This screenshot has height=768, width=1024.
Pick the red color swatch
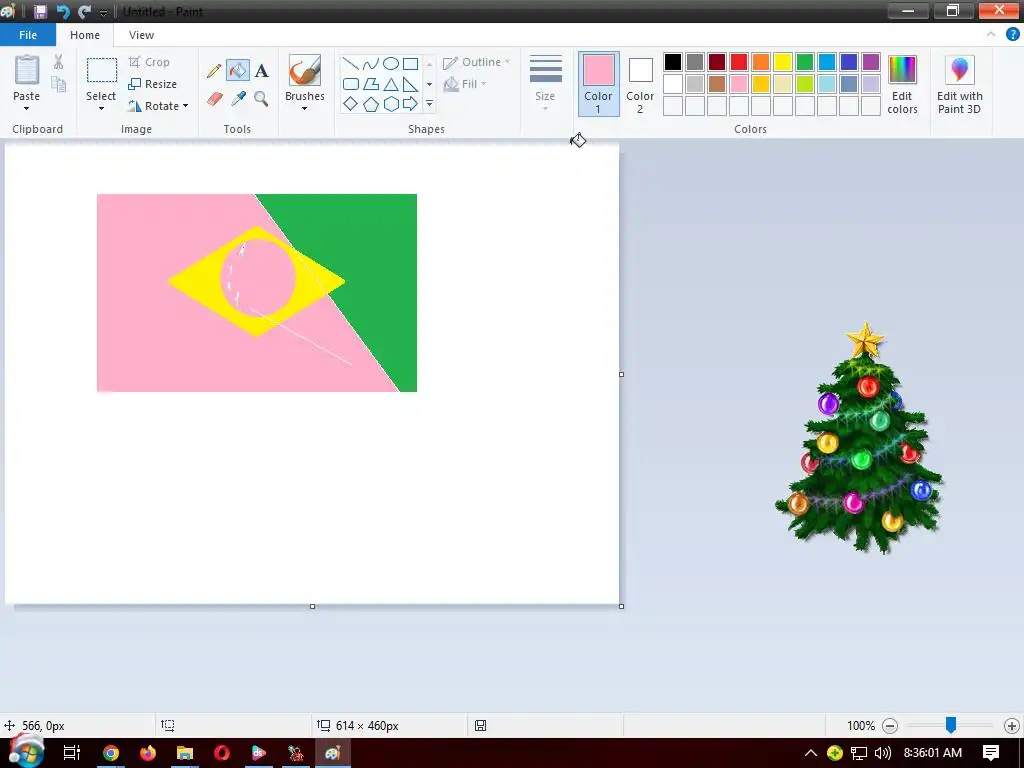pyautogui.click(x=739, y=62)
